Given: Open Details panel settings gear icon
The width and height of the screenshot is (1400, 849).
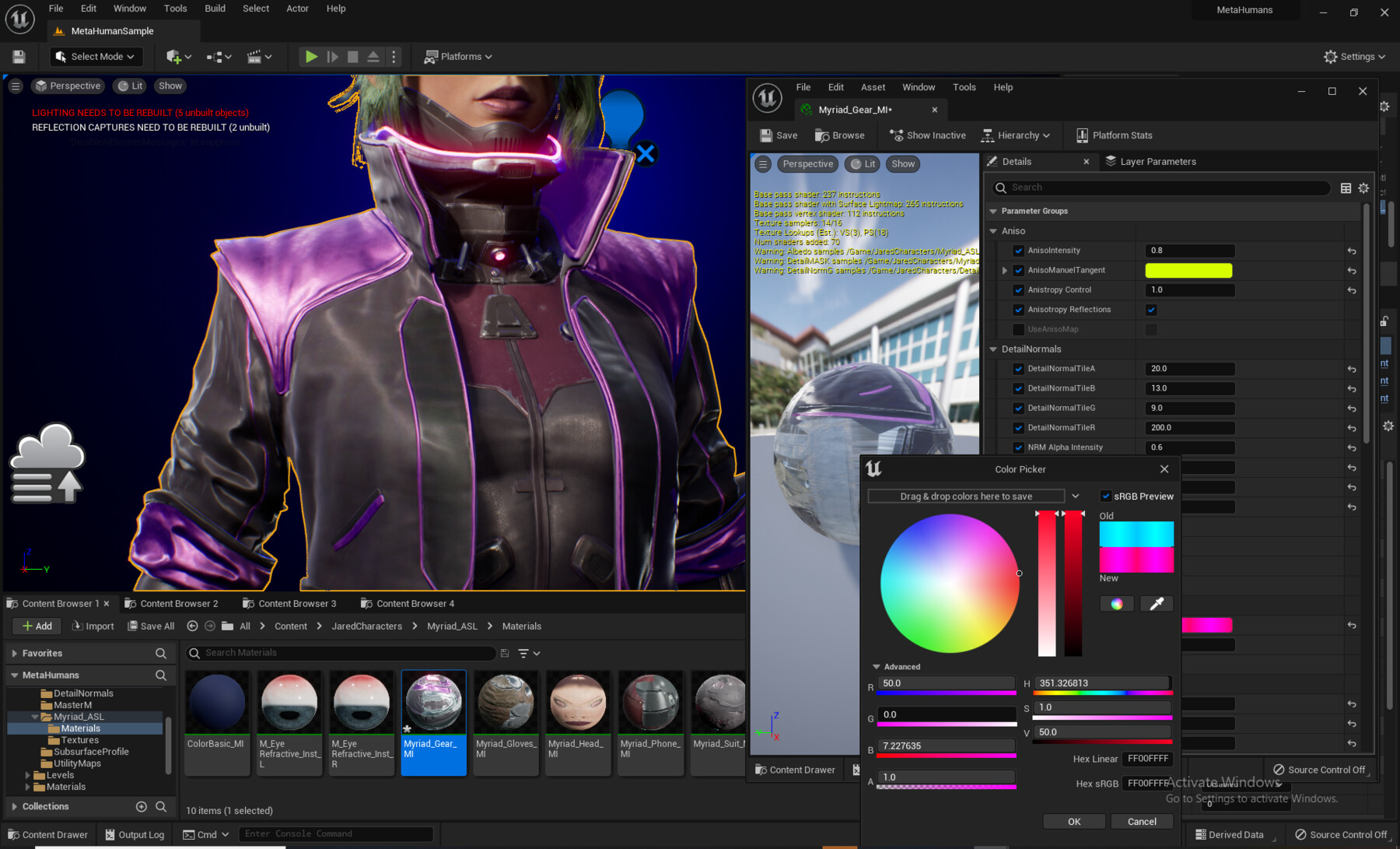Looking at the screenshot, I should coord(1363,188).
